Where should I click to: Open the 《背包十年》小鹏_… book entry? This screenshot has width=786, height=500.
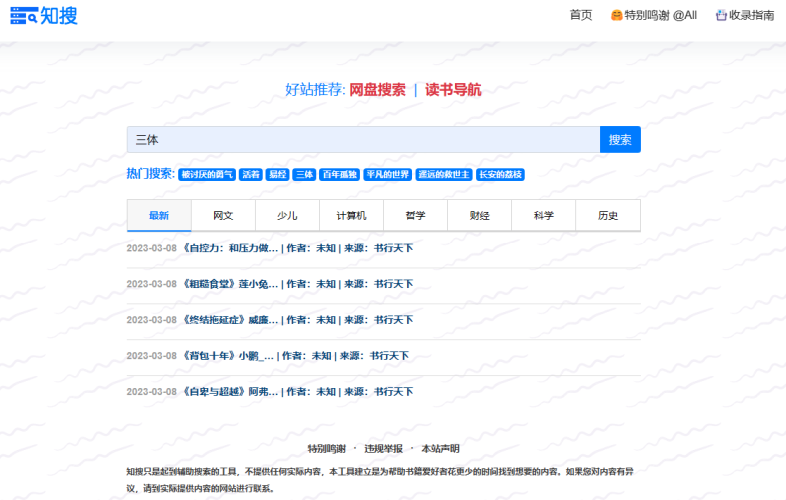point(295,356)
